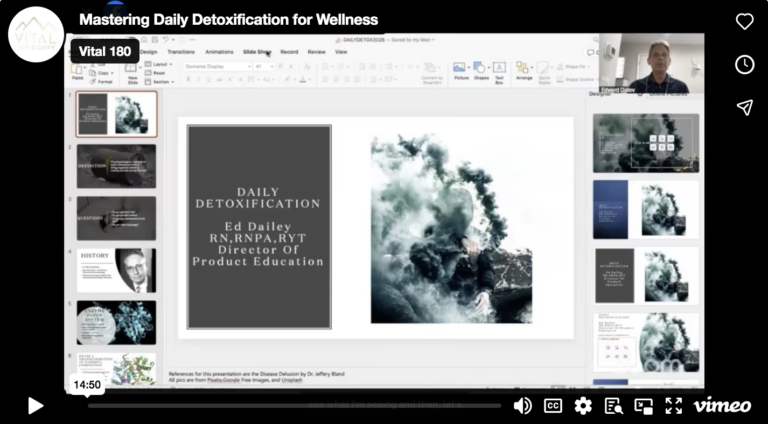Toggle italic formatting
Viewport: 768px width, 424px height.
[198, 79]
